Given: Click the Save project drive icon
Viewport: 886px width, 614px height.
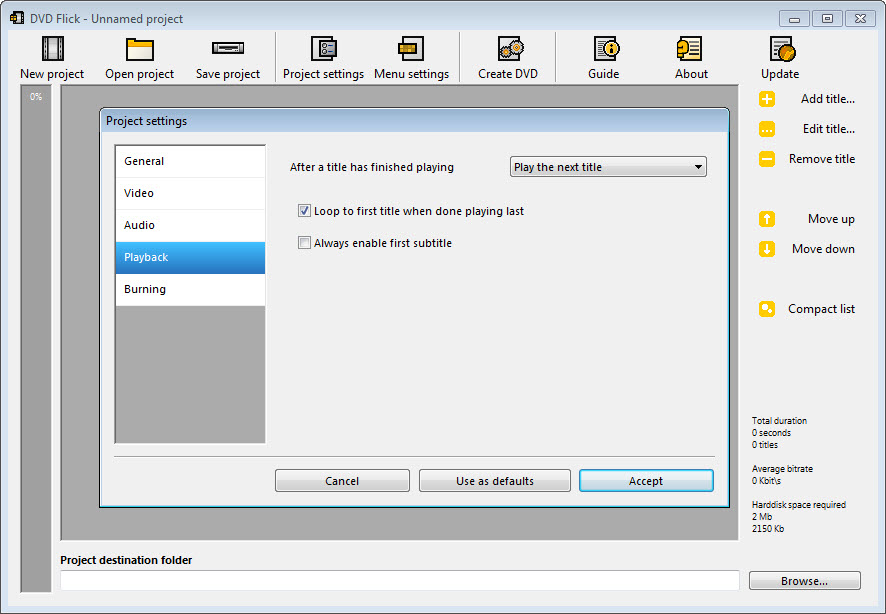Looking at the screenshot, I should coord(228,48).
